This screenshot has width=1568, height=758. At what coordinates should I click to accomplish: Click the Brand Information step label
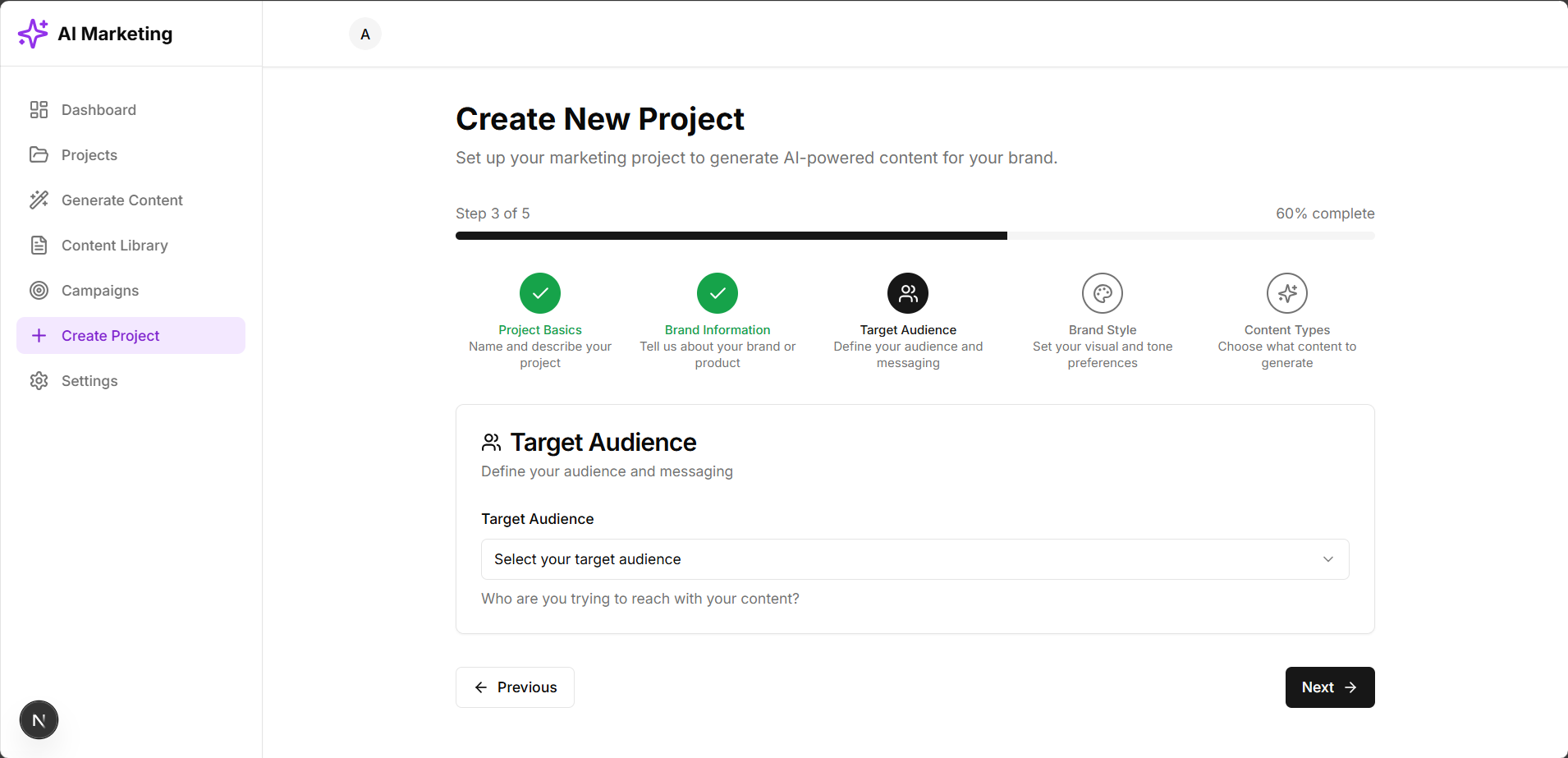718,330
